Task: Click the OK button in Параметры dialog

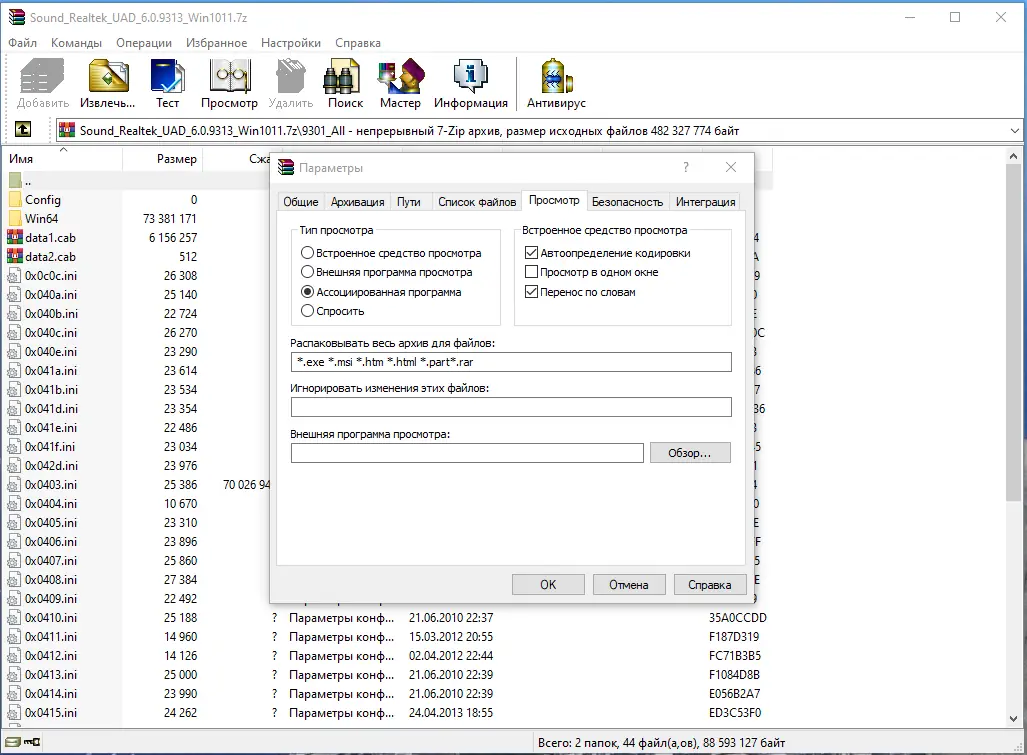Action: pos(548,585)
